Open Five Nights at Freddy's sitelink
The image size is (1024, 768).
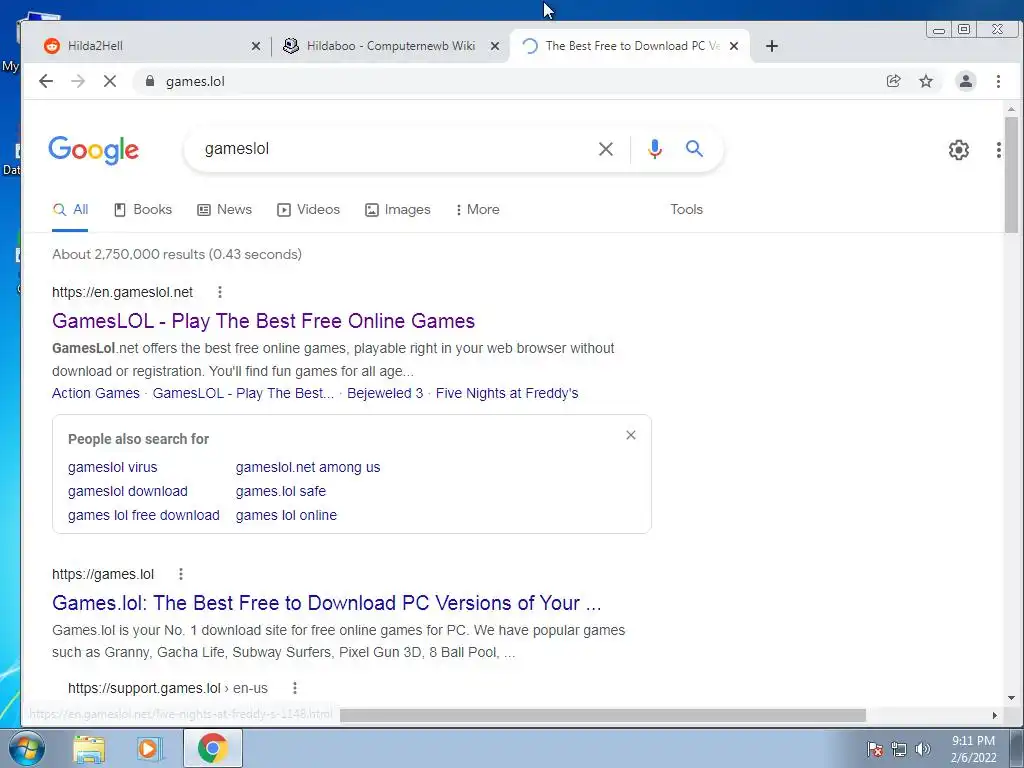click(x=507, y=393)
